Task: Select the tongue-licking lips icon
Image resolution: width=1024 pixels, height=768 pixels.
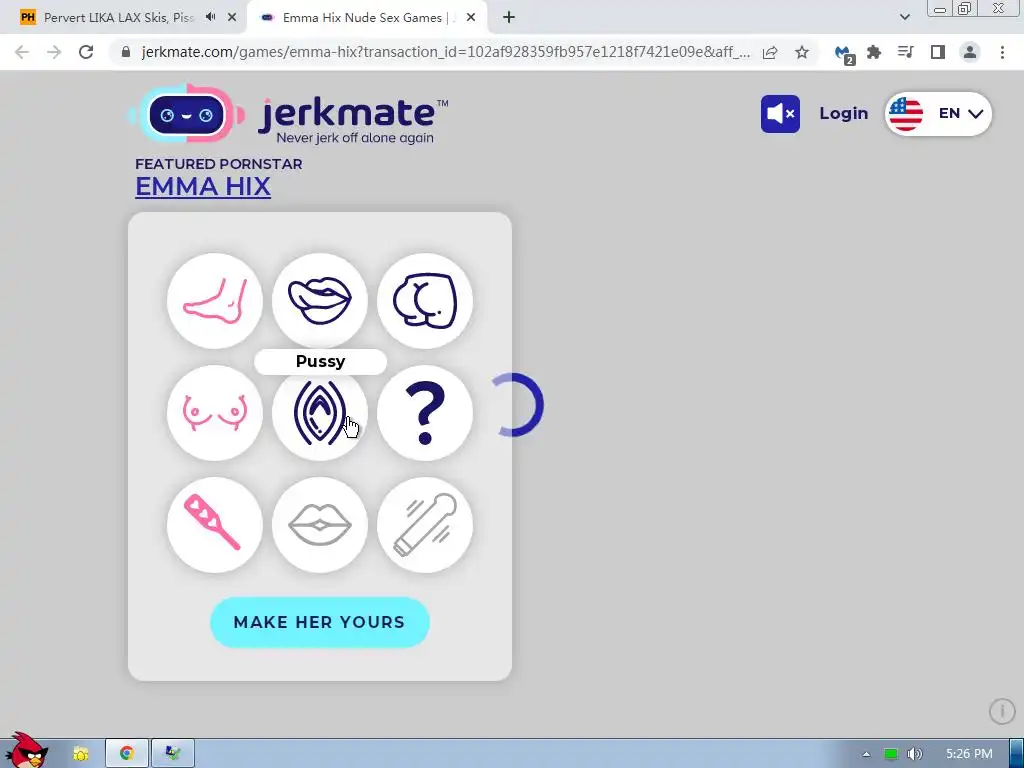Action: click(320, 301)
